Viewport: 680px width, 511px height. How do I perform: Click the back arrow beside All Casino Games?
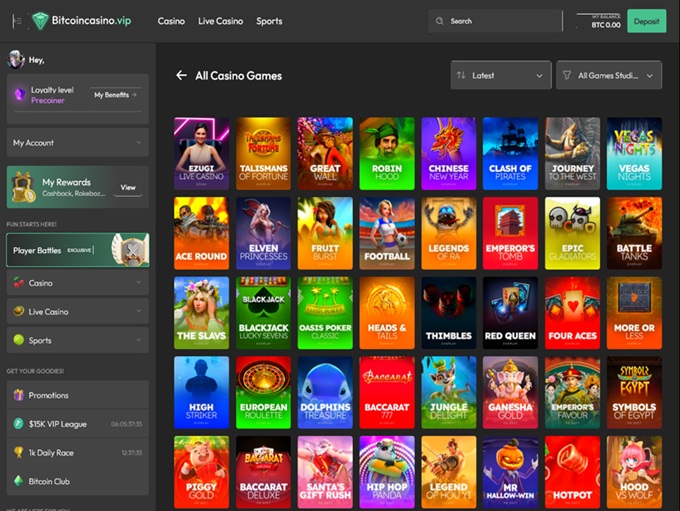click(x=181, y=75)
